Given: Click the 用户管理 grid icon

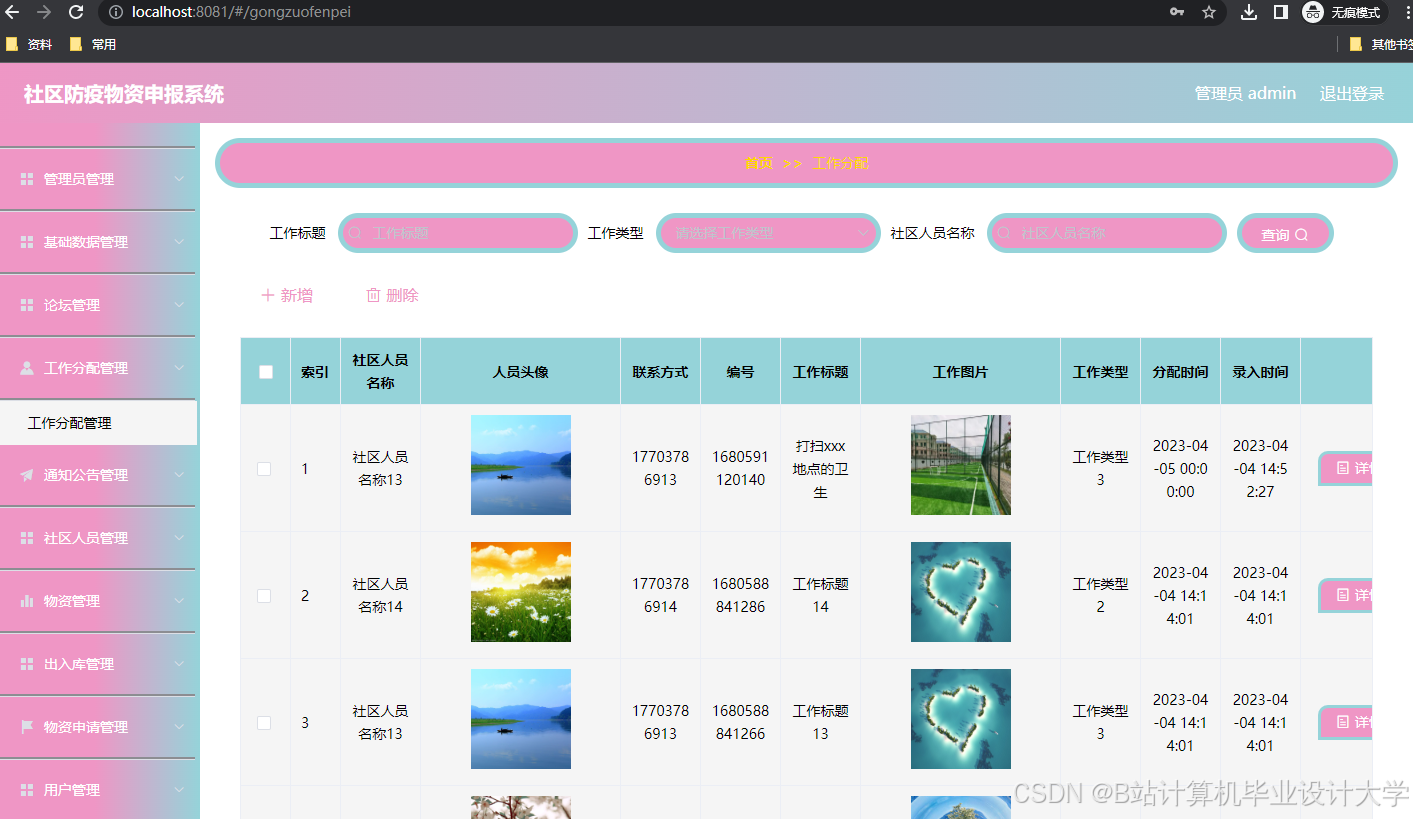Looking at the screenshot, I should [27, 790].
